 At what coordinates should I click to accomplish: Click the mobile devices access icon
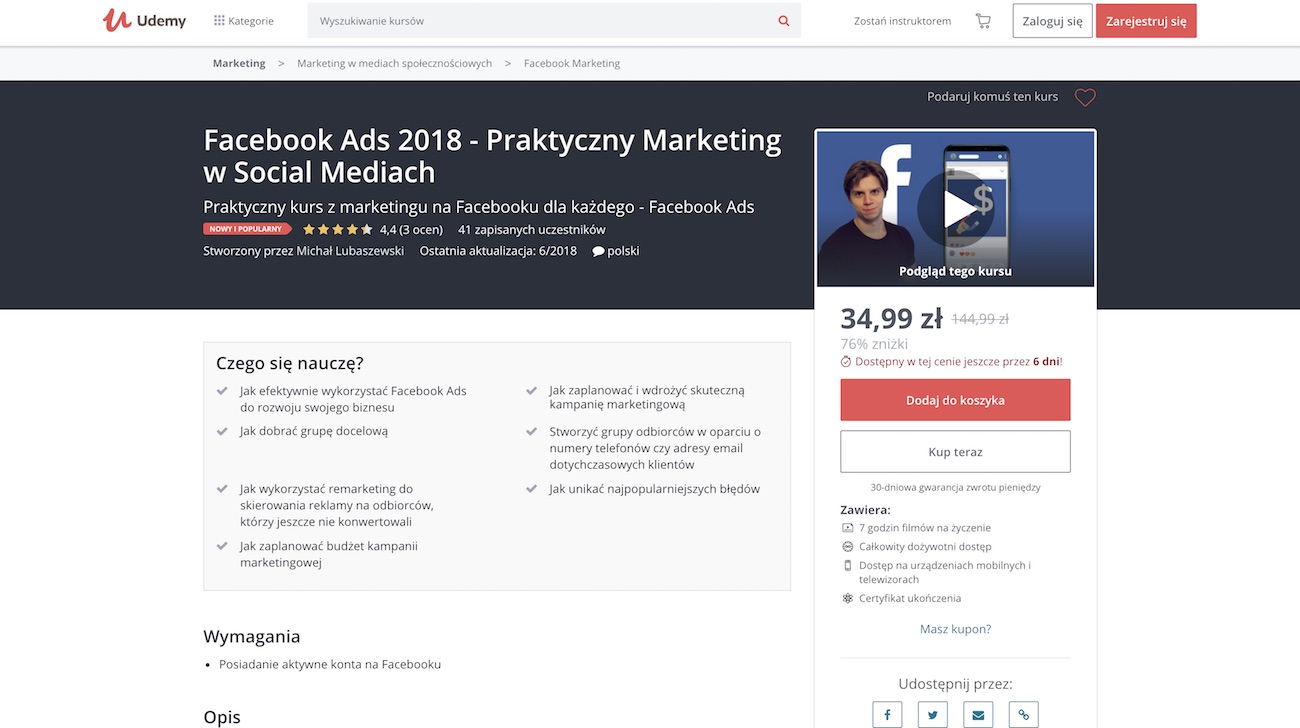coord(847,566)
